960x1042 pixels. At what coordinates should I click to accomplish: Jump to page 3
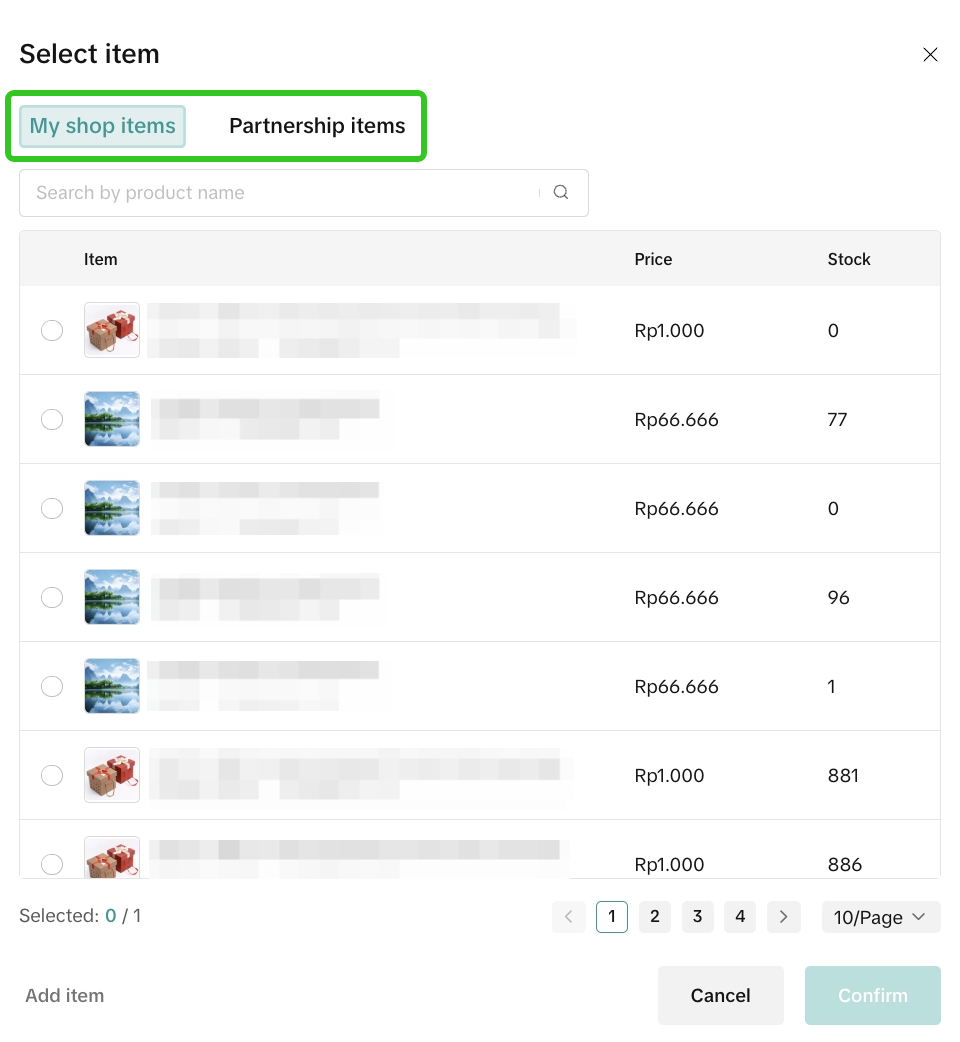click(x=697, y=917)
